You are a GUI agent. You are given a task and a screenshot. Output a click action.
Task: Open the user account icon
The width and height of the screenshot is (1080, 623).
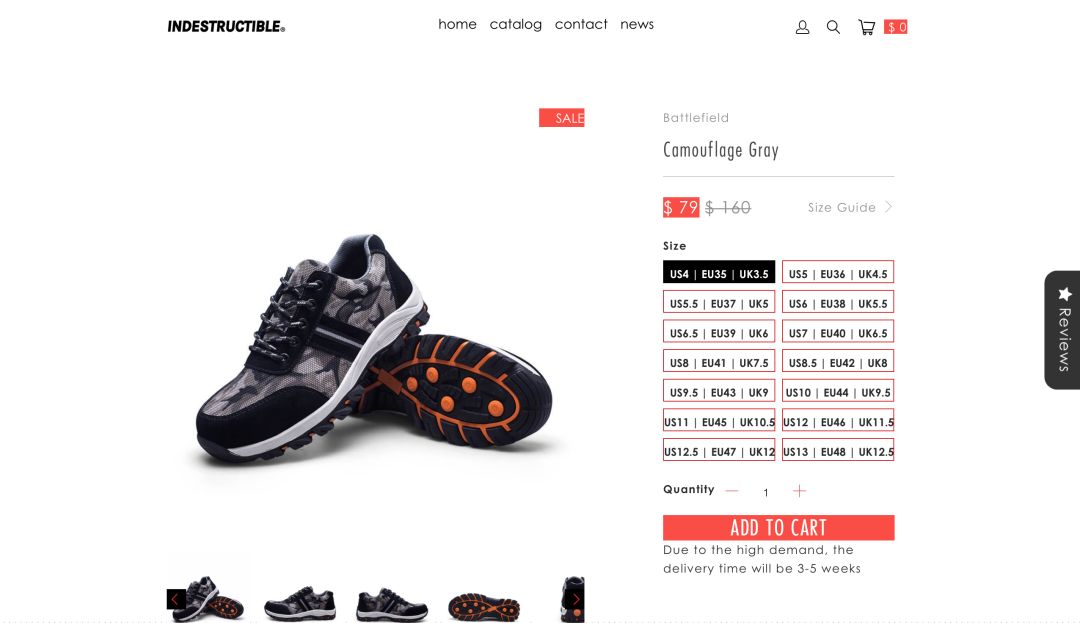pos(802,28)
